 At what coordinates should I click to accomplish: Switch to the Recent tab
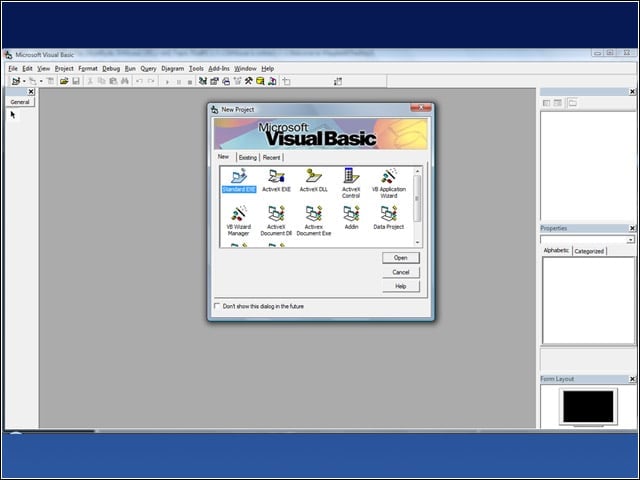[271, 158]
